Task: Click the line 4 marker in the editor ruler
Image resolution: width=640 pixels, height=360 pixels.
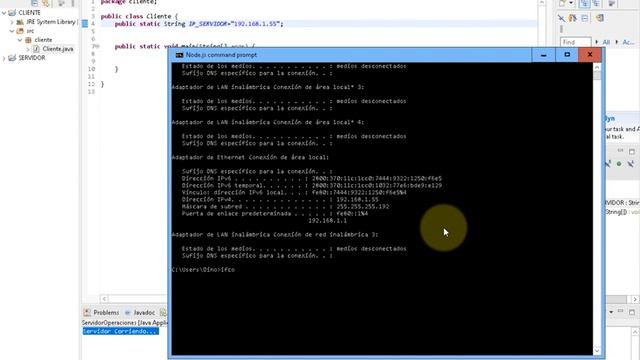Action: pos(85,24)
